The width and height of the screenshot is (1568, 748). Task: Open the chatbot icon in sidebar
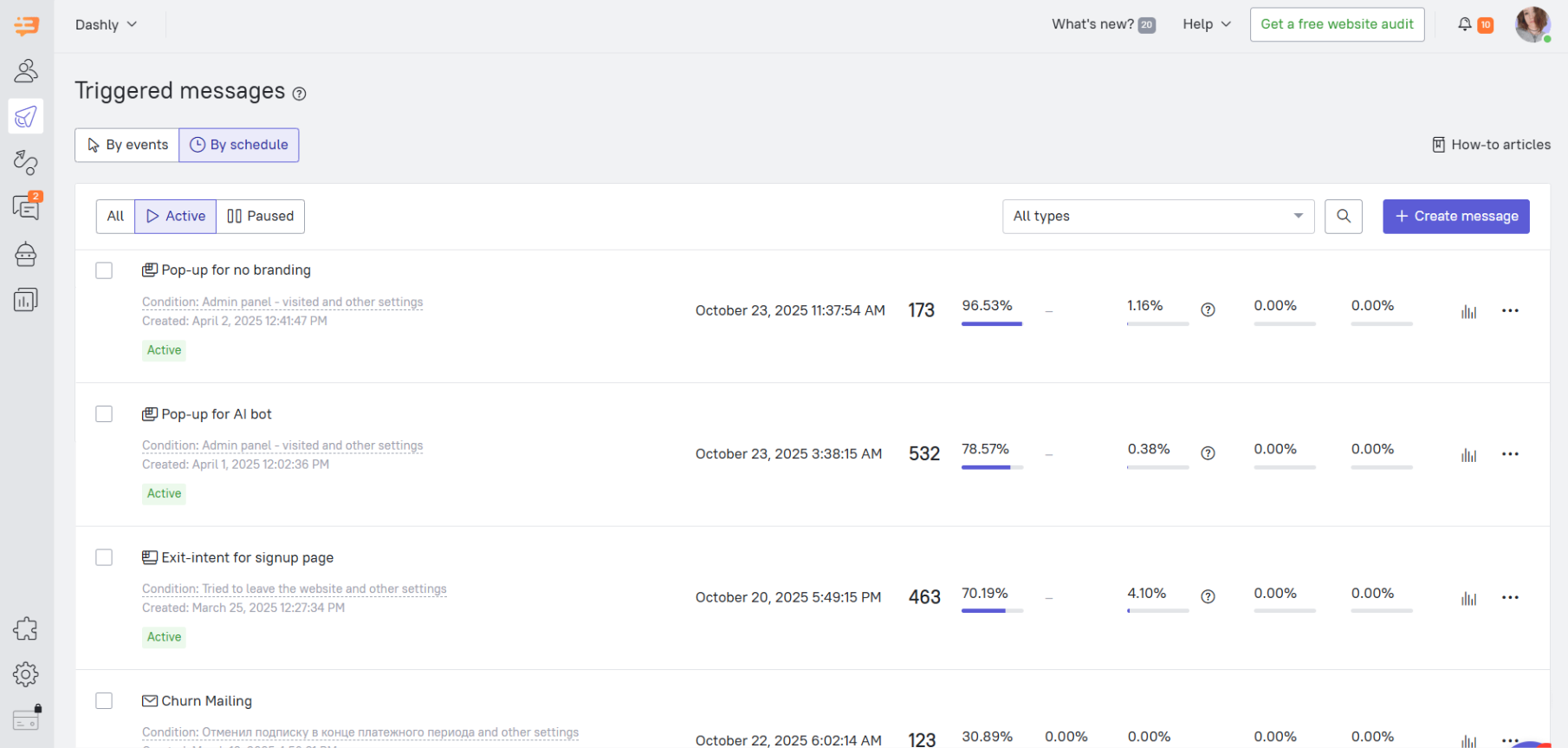tap(26, 254)
